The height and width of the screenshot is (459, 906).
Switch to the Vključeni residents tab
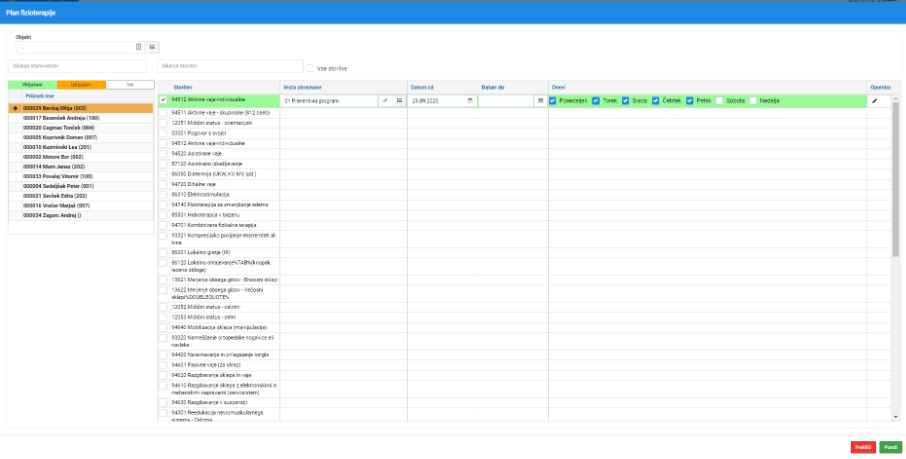(x=32, y=85)
